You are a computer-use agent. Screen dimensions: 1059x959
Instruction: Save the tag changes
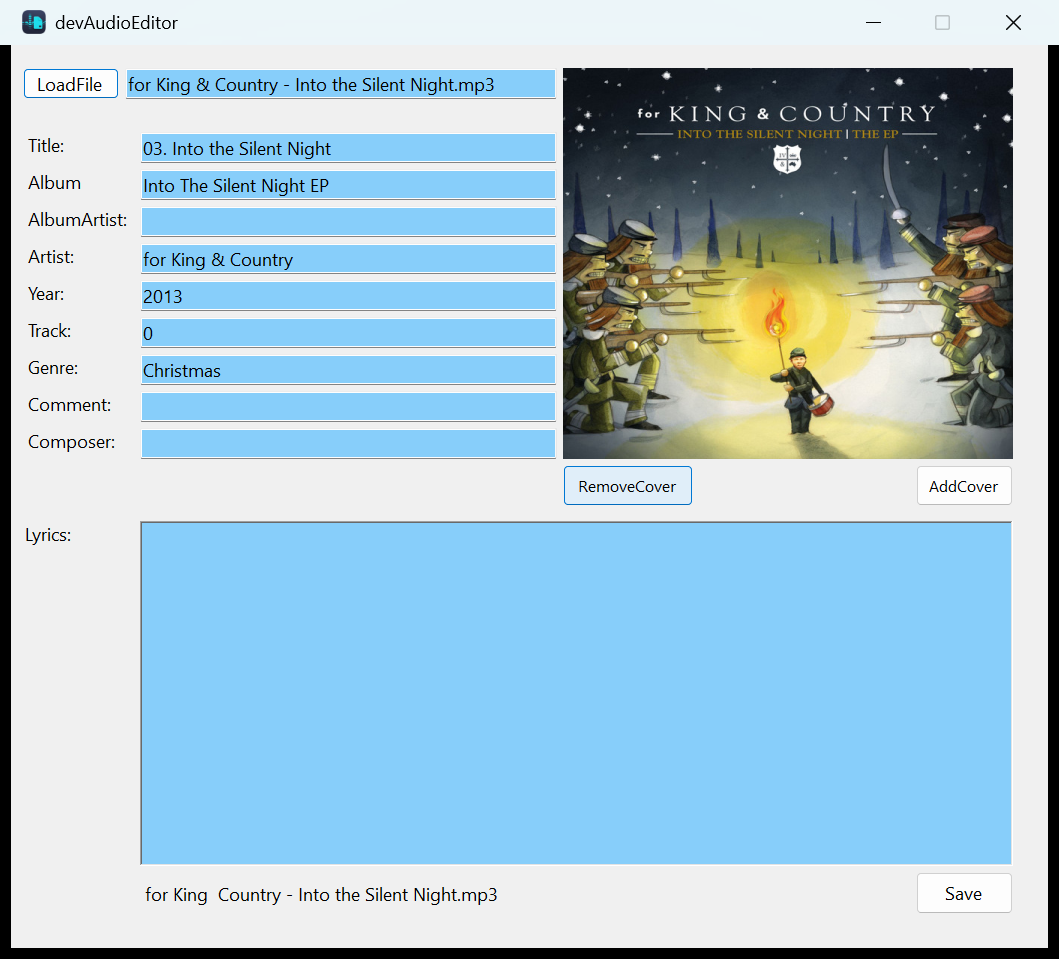(x=964, y=893)
